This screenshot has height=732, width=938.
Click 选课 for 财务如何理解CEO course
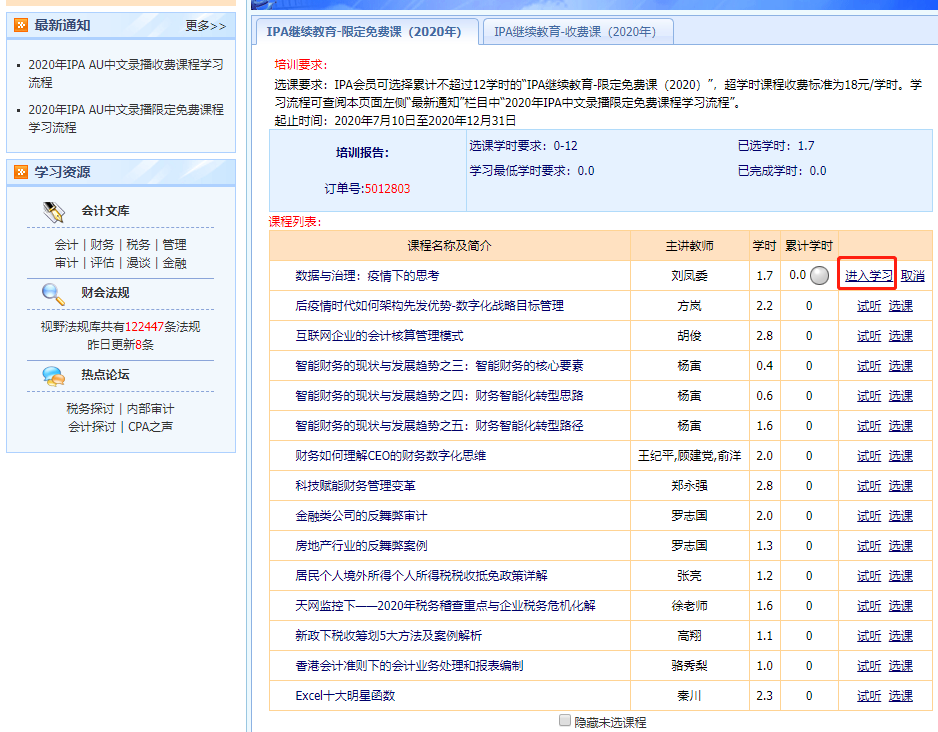pos(900,456)
